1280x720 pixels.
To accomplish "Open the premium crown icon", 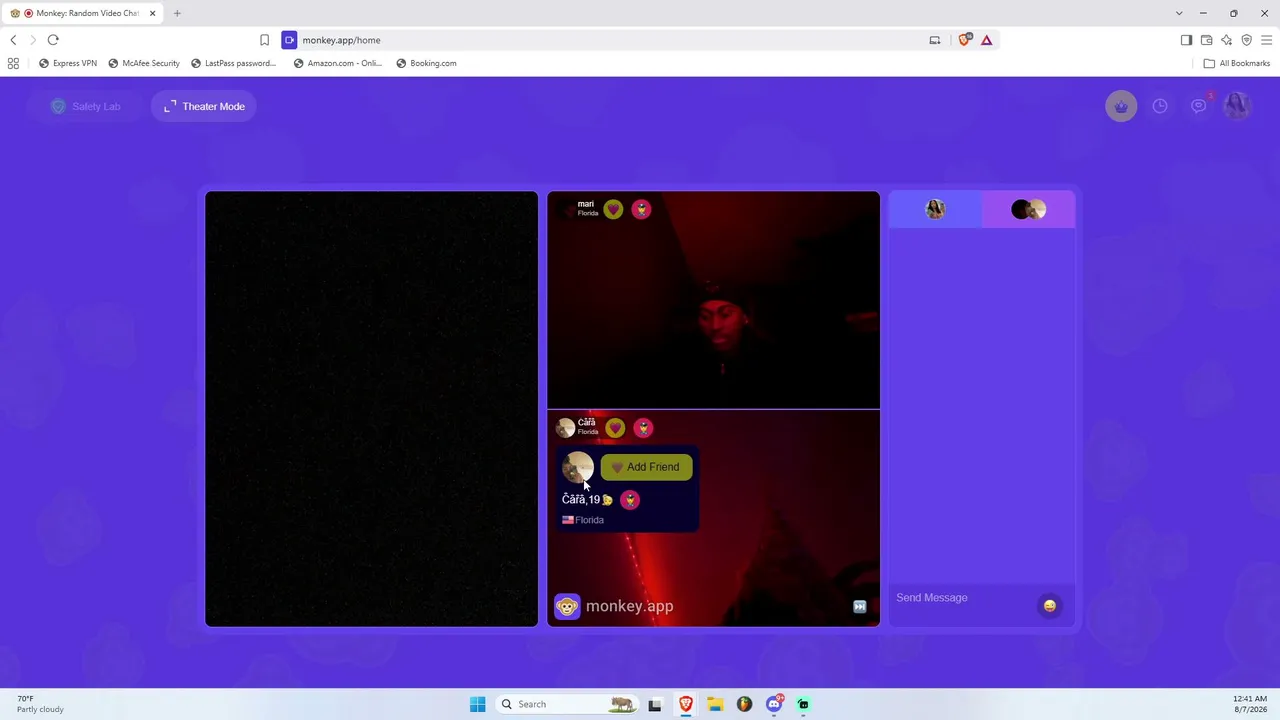I will pos(1121,106).
